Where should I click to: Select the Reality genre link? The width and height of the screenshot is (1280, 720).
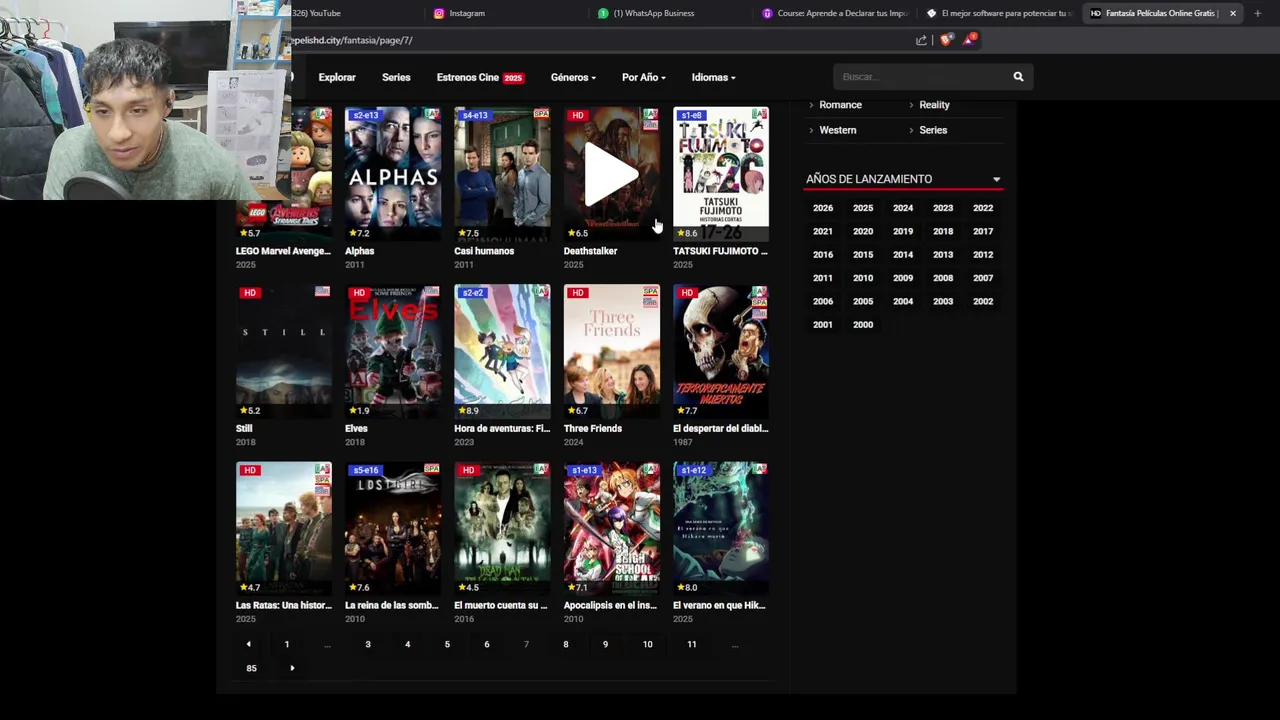(x=934, y=105)
